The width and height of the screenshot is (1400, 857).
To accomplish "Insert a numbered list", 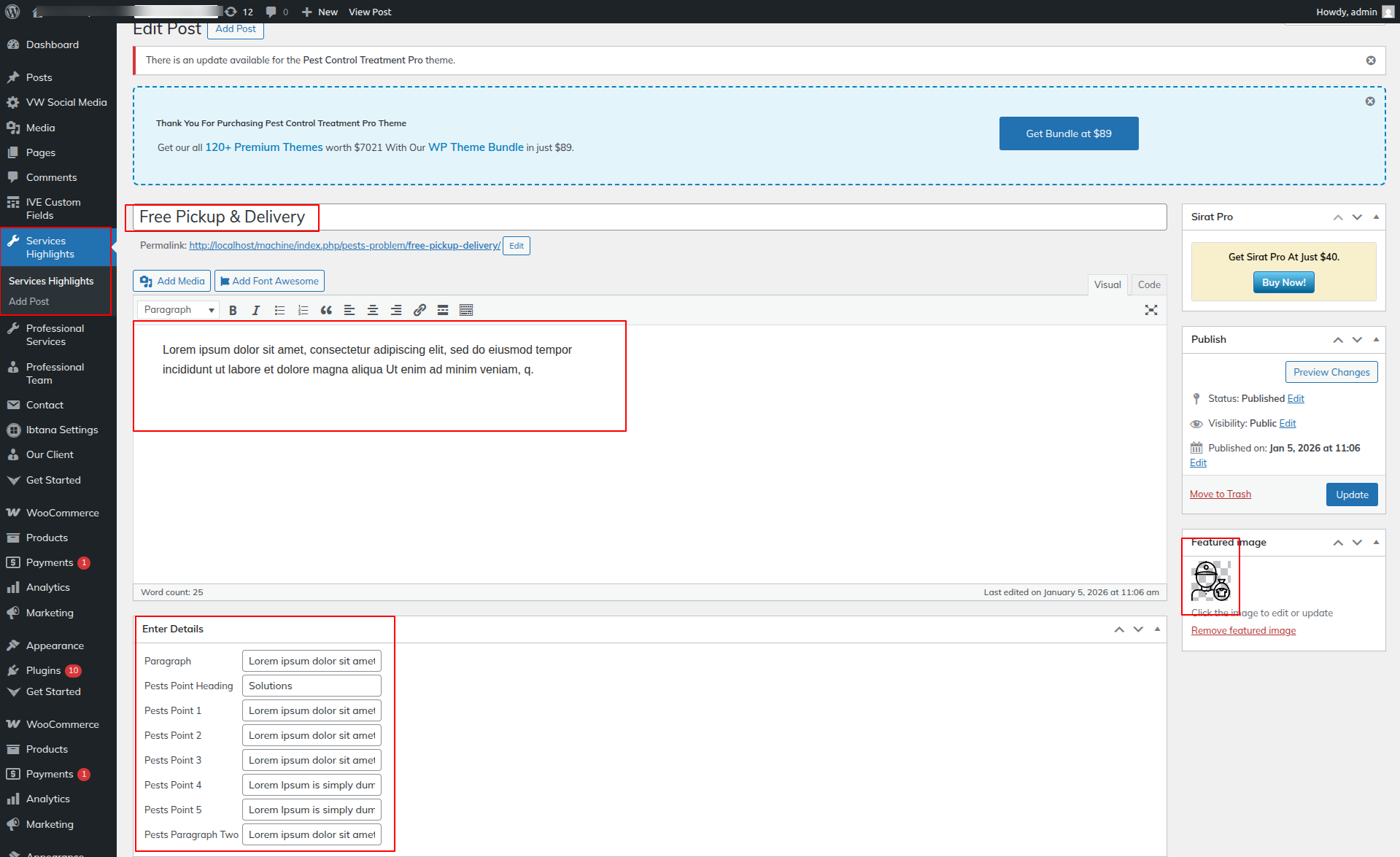I will coord(303,310).
